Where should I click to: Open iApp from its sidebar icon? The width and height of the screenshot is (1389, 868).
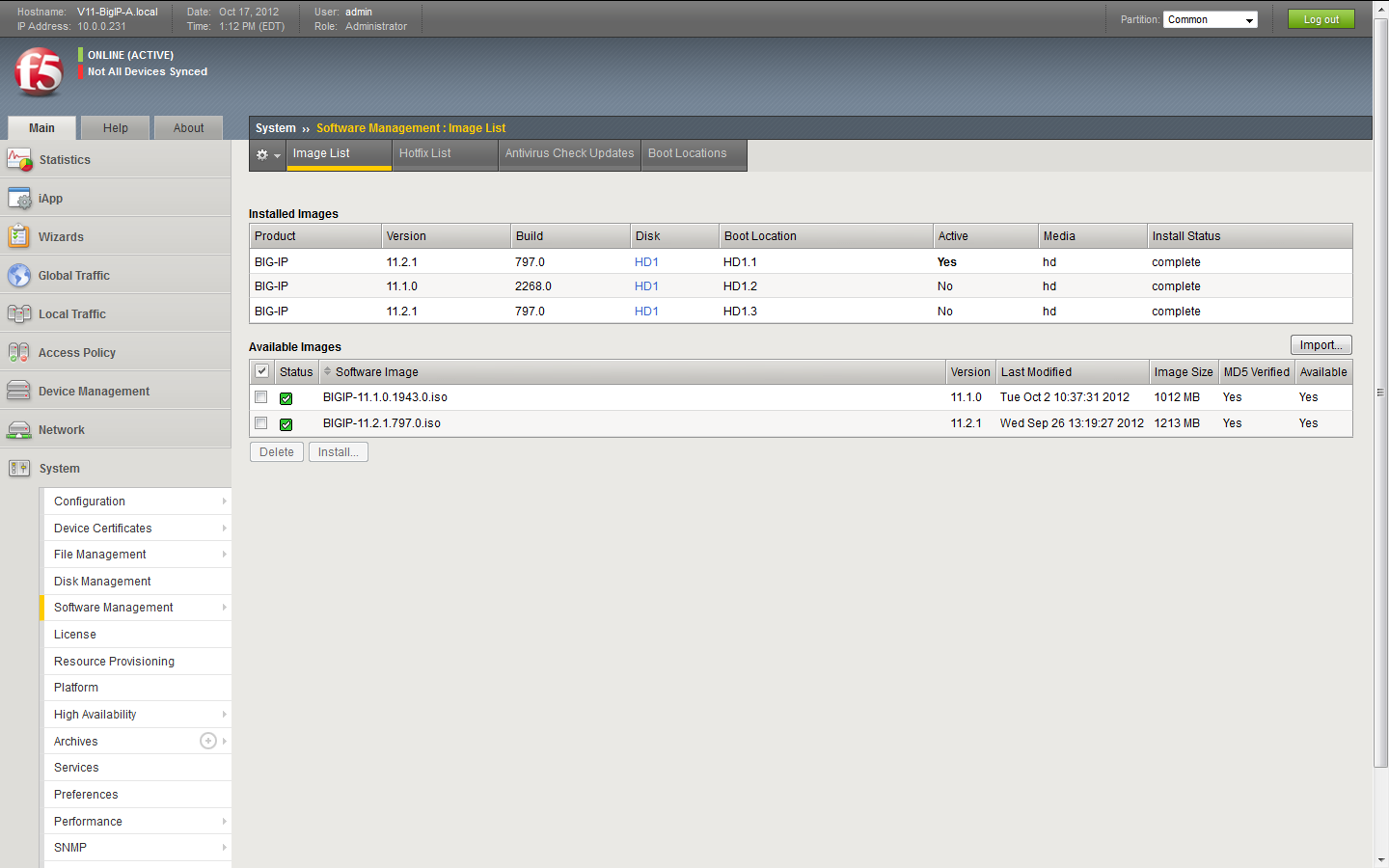click(19, 198)
